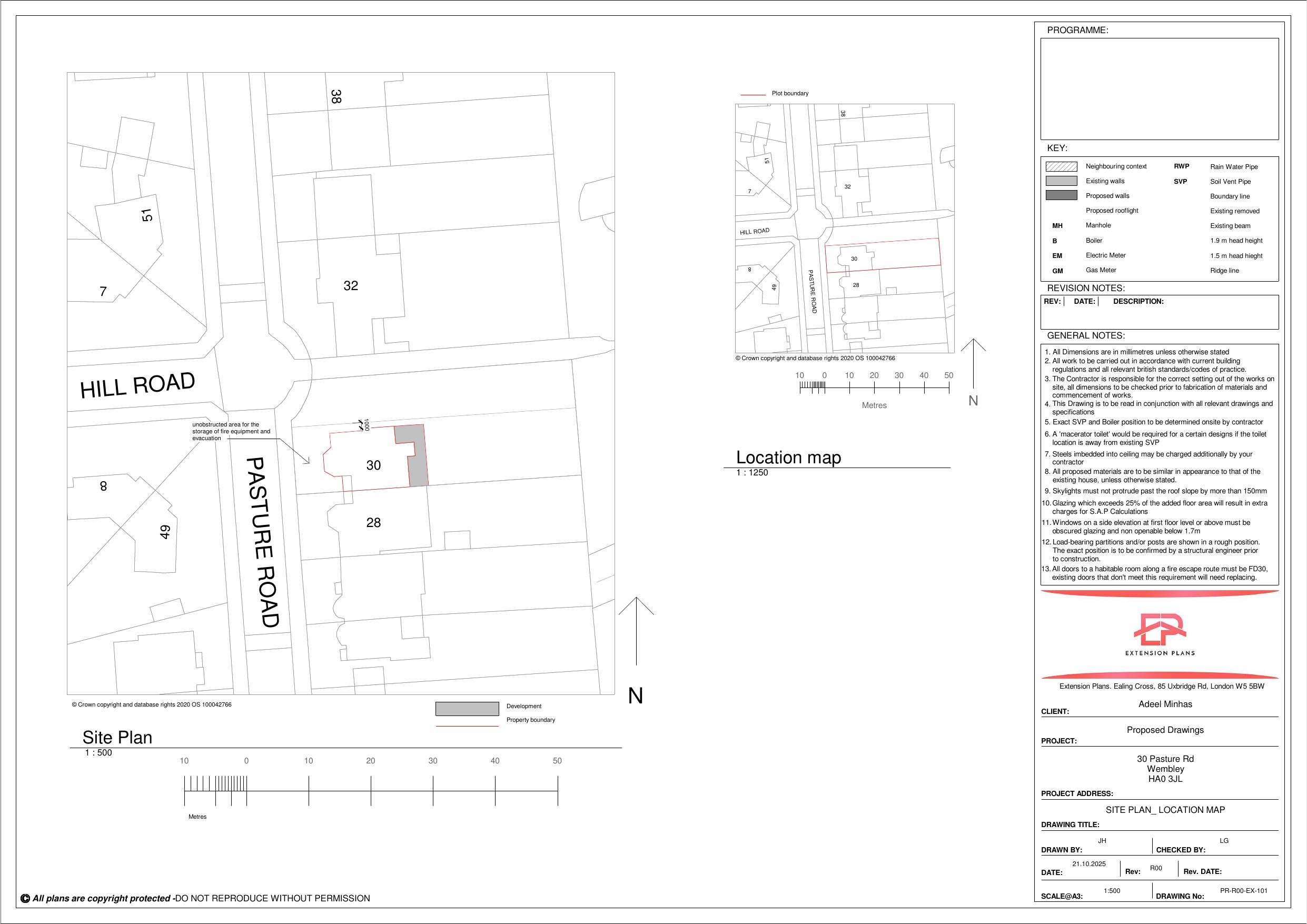Screen dimensions: 1307x924
Task: Toggle the Gas Meter (GM) key entry
Action: tap(1057, 270)
